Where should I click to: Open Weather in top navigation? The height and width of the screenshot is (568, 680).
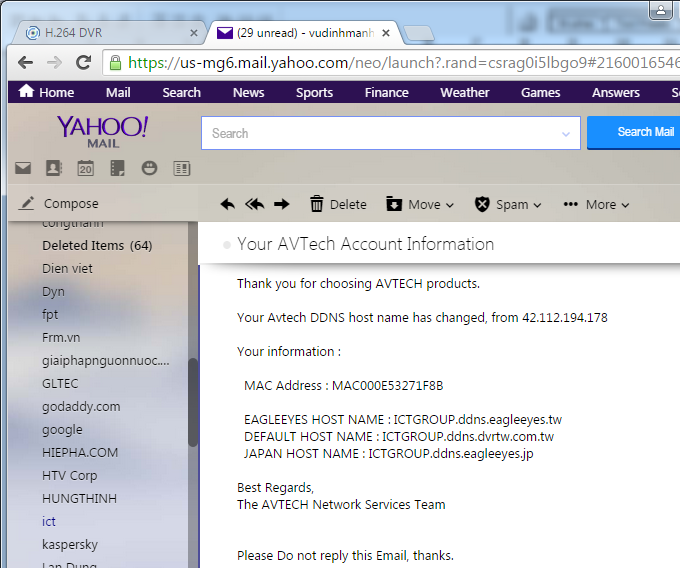[464, 92]
